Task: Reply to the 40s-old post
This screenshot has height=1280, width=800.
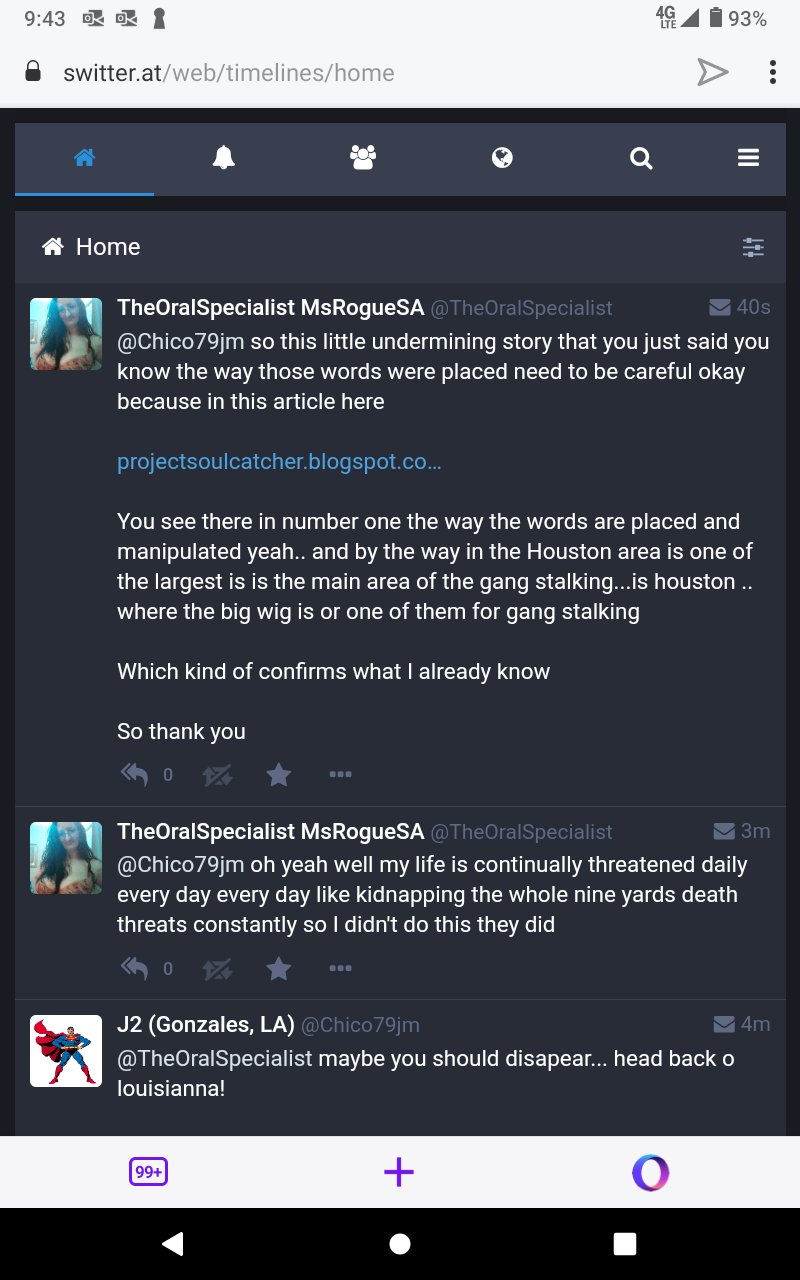Action: (x=134, y=774)
